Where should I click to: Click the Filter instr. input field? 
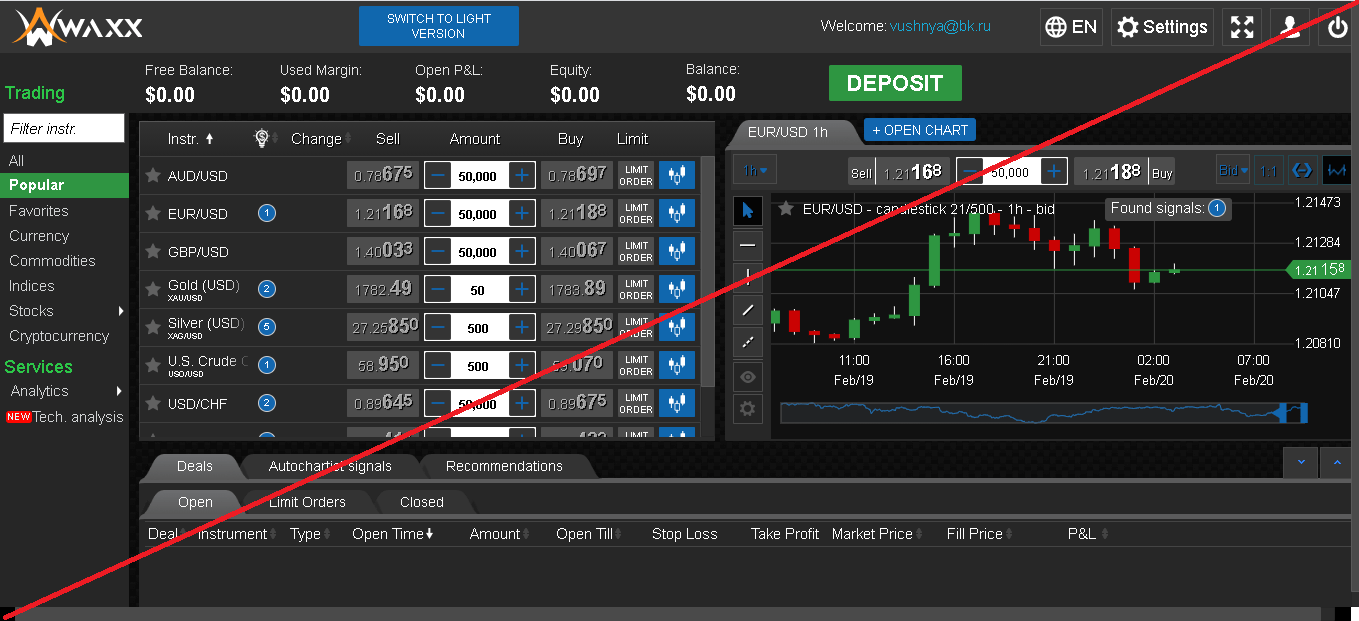pos(64,128)
